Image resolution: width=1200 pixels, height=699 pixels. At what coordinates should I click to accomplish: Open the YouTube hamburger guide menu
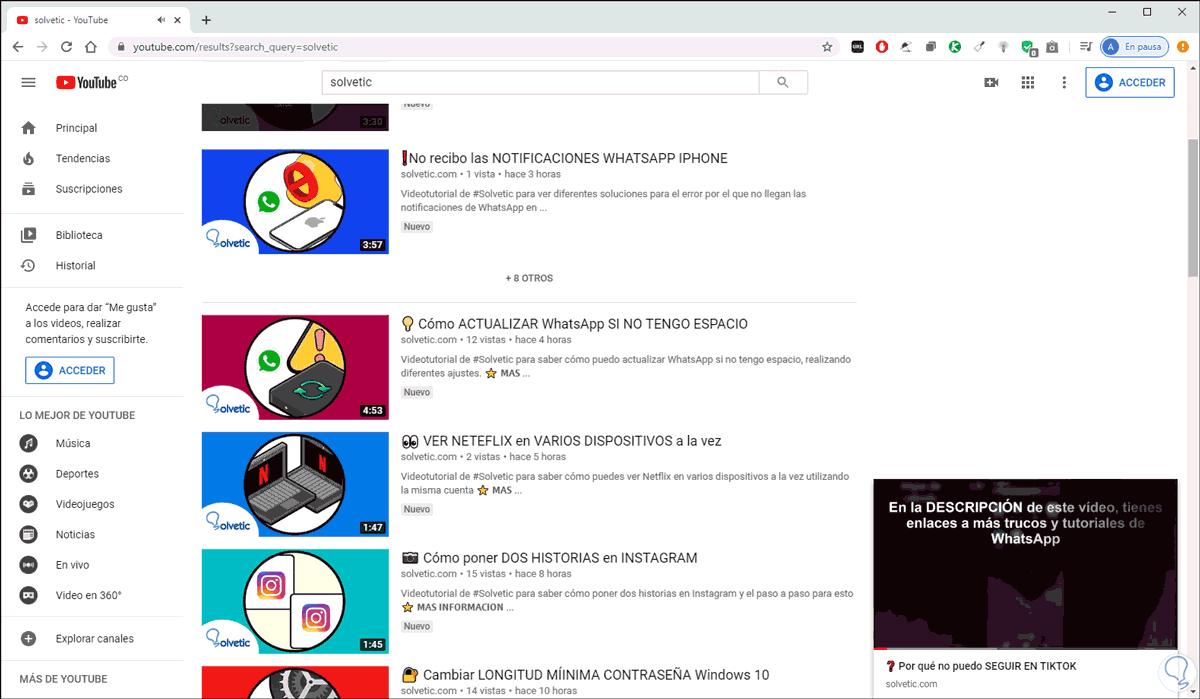(28, 82)
